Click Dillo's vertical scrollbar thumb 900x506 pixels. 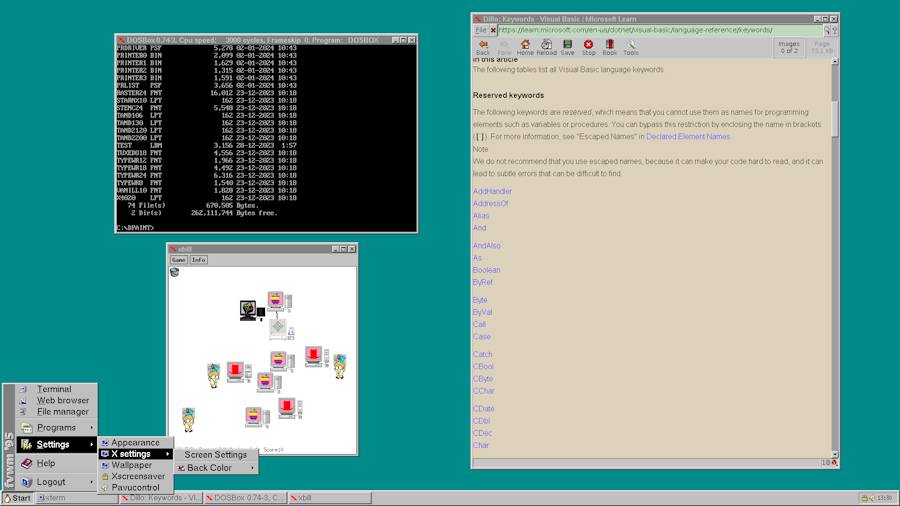[835, 119]
